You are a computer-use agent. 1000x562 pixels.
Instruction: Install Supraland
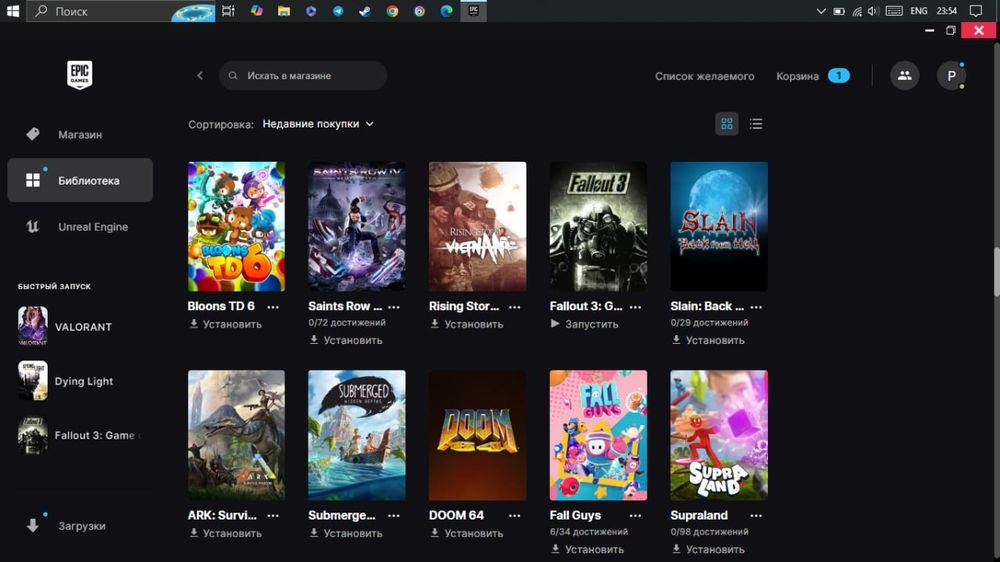709,549
